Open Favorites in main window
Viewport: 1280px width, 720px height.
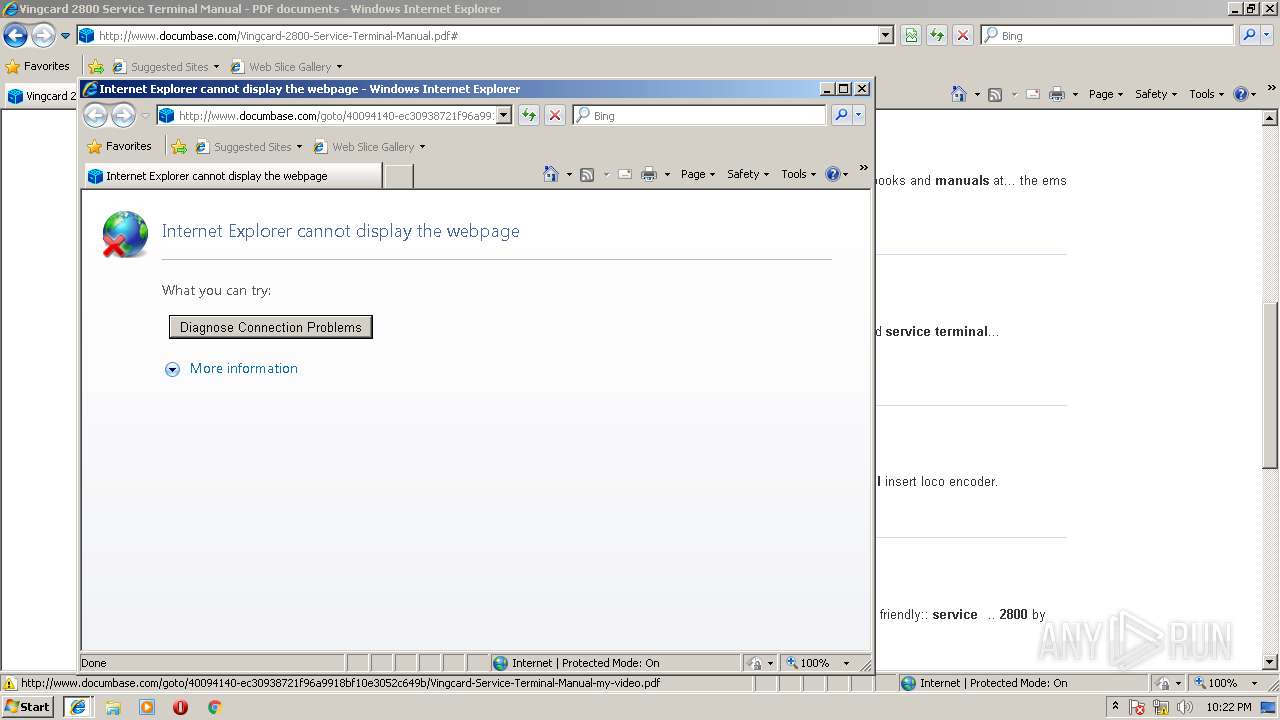click(x=37, y=66)
